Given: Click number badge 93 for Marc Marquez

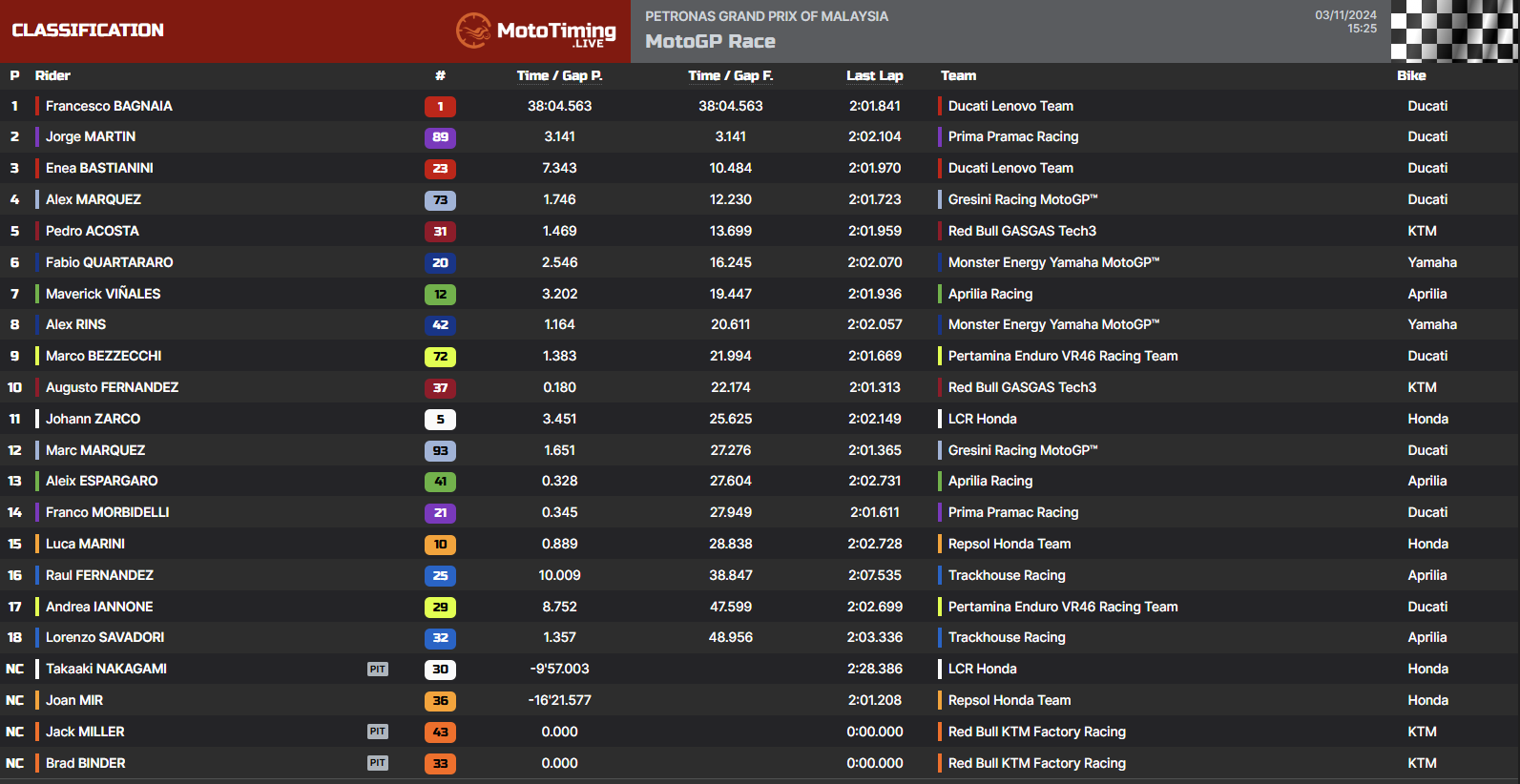Looking at the screenshot, I should pyautogui.click(x=440, y=451).
